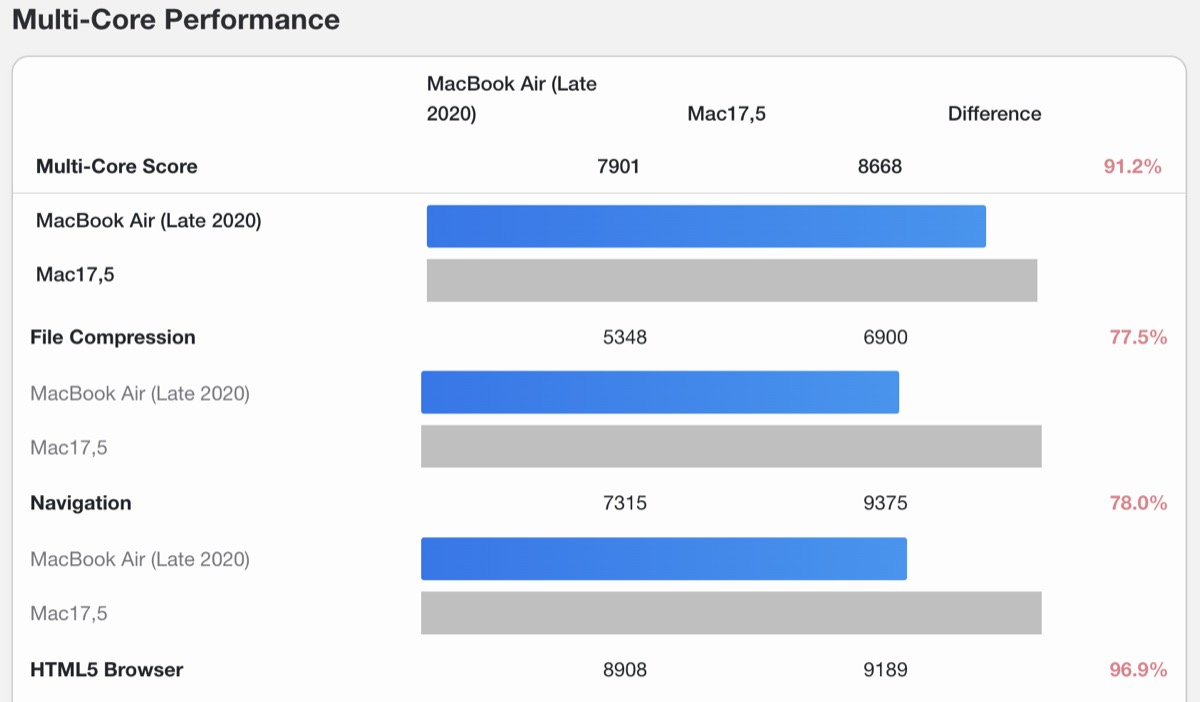Click the Mac17,5 column header
Image resolution: width=1200 pixels, height=702 pixels.
point(726,114)
